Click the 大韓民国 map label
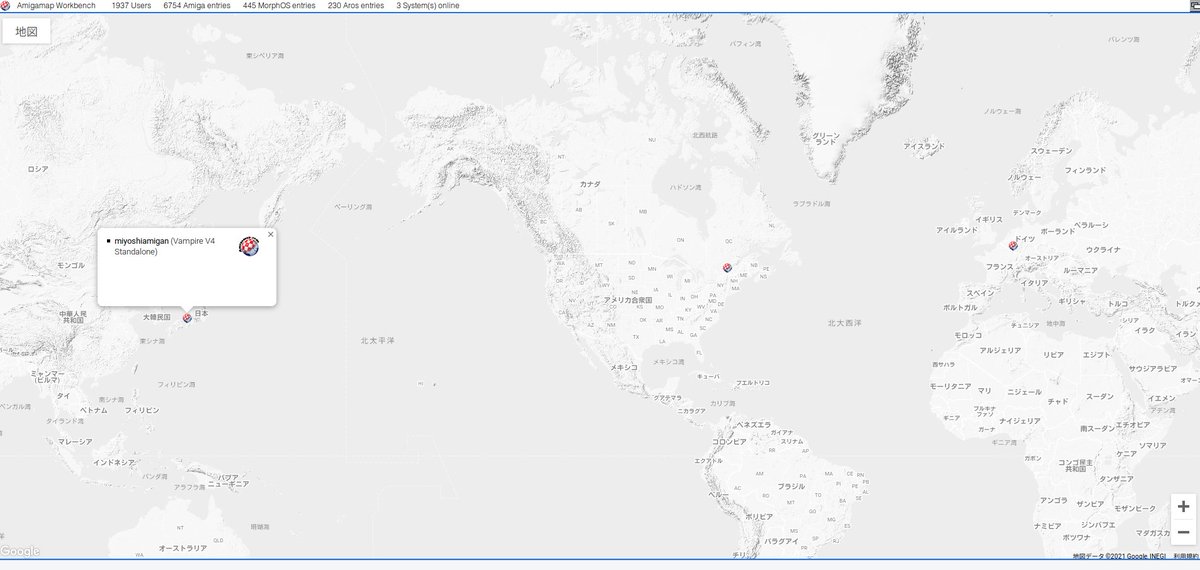This screenshot has width=1200, height=570. click(x=156, y=317)
